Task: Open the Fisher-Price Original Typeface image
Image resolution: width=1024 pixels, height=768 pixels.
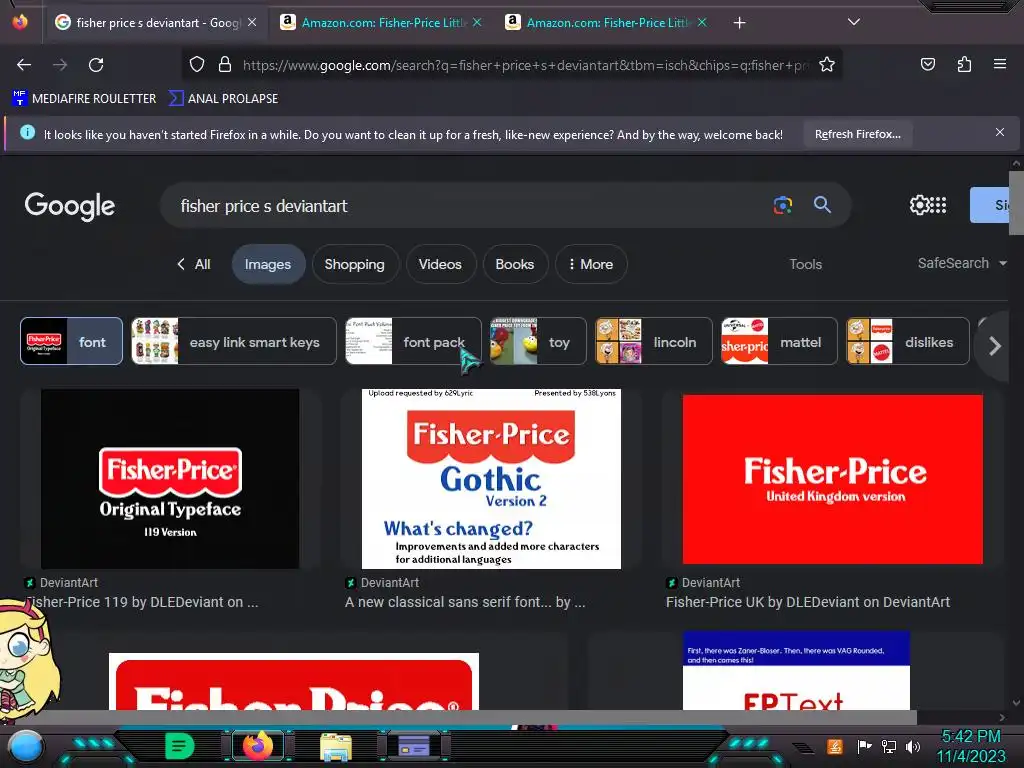Action: (x=170, y=479)
